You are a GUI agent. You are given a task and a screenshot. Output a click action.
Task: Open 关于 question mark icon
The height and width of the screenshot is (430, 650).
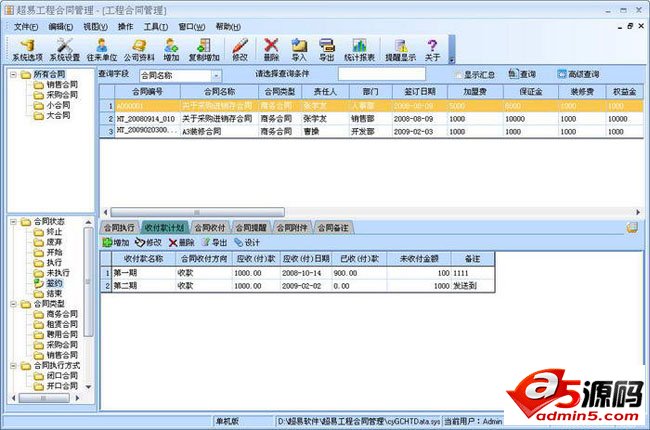pyautogui.click(x=432, y=50)
